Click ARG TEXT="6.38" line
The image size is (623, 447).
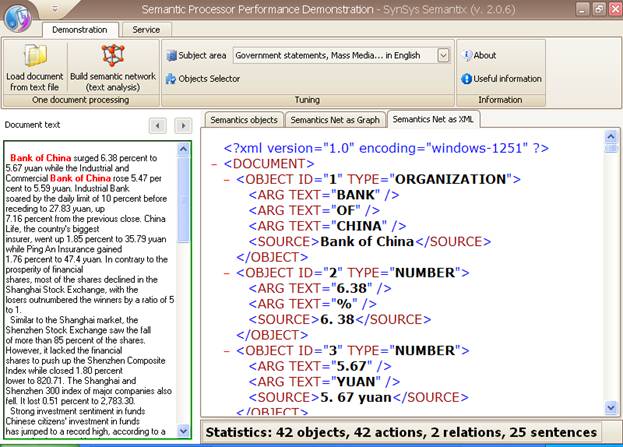pyautogui.click(x=320, y=288)
